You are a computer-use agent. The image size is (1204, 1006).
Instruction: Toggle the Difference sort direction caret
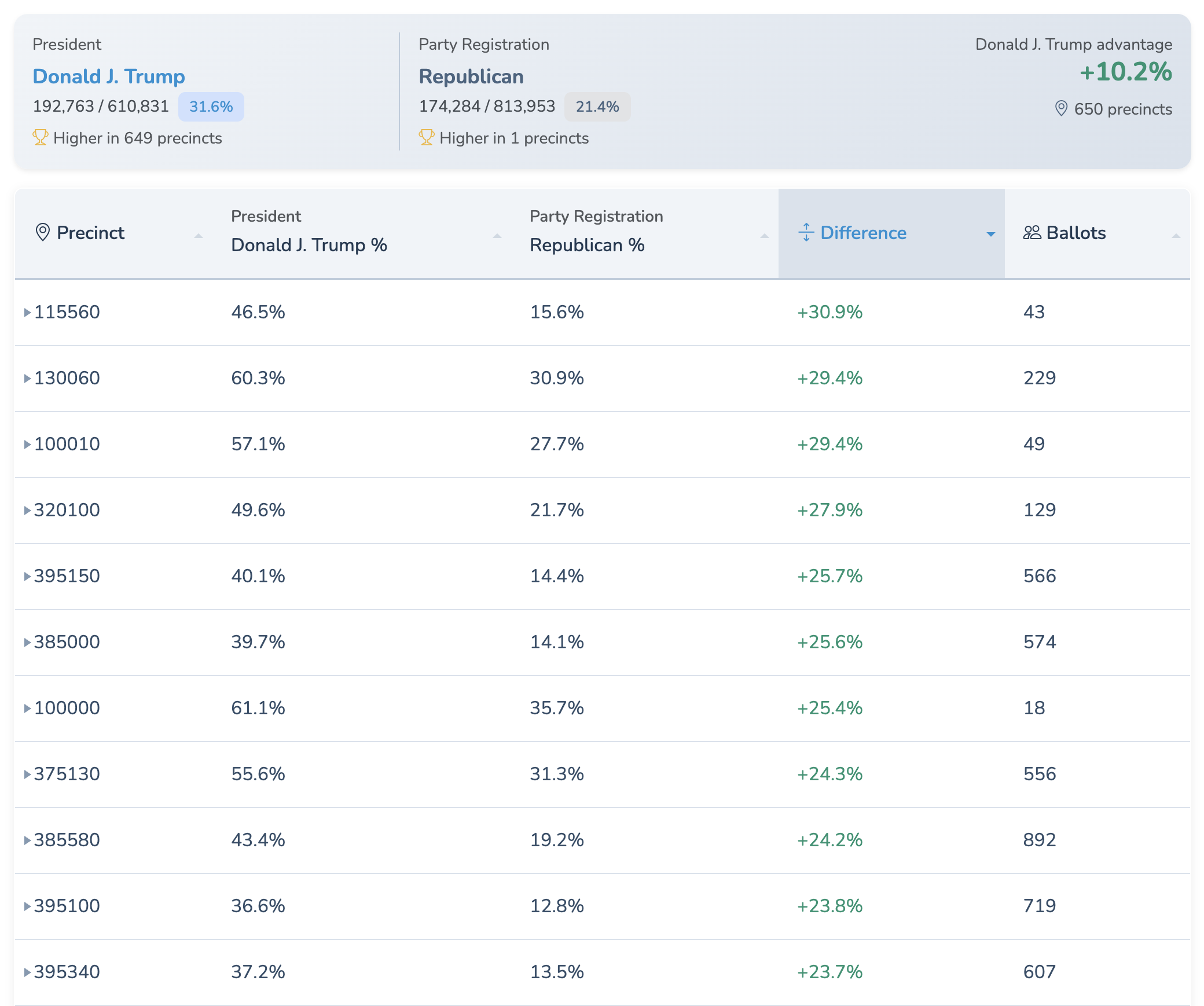tap(990, 234)
